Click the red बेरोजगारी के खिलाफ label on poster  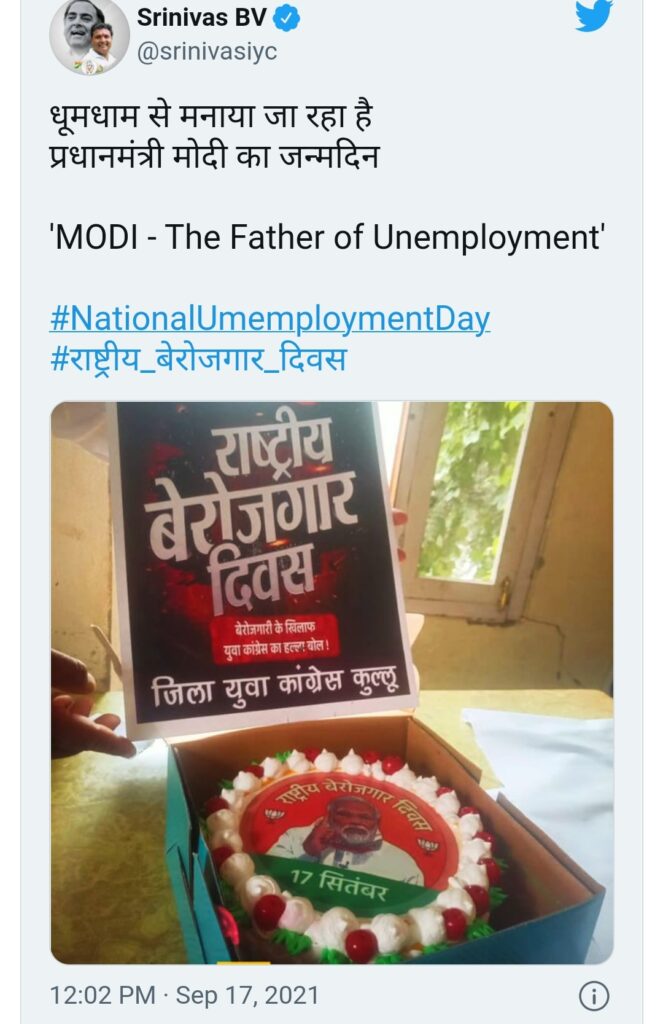coord(276,638)
